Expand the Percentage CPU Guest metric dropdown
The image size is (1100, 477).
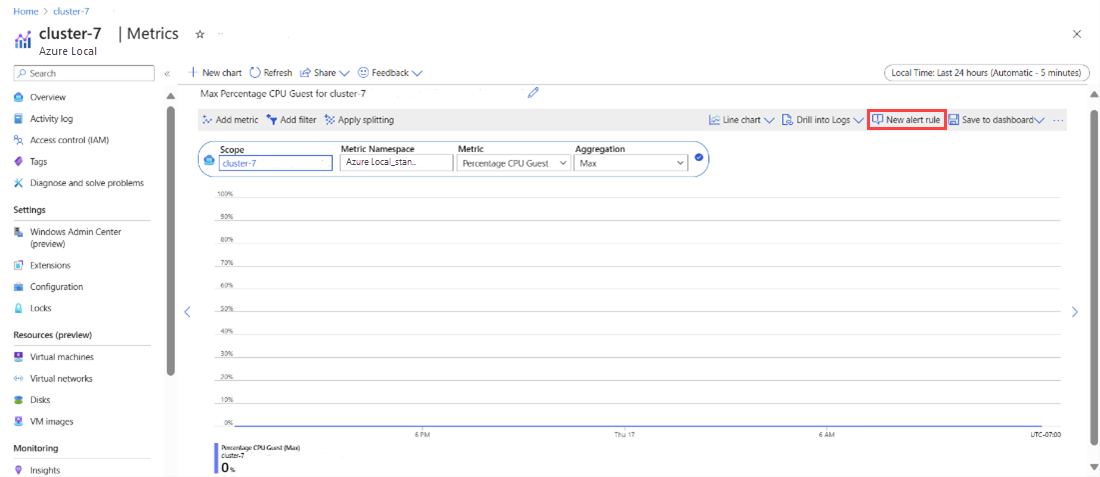[513, 163]
